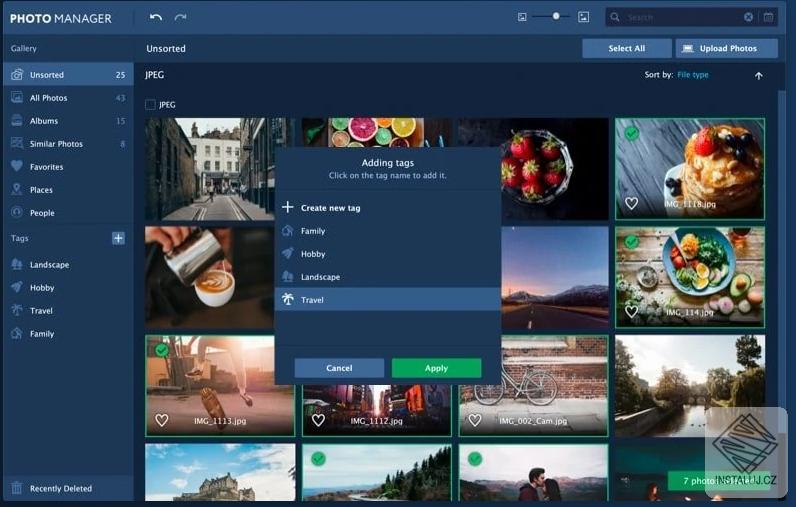
Task: Click the Places pin icon in sidebar
Action: click(x=17, y=189)
